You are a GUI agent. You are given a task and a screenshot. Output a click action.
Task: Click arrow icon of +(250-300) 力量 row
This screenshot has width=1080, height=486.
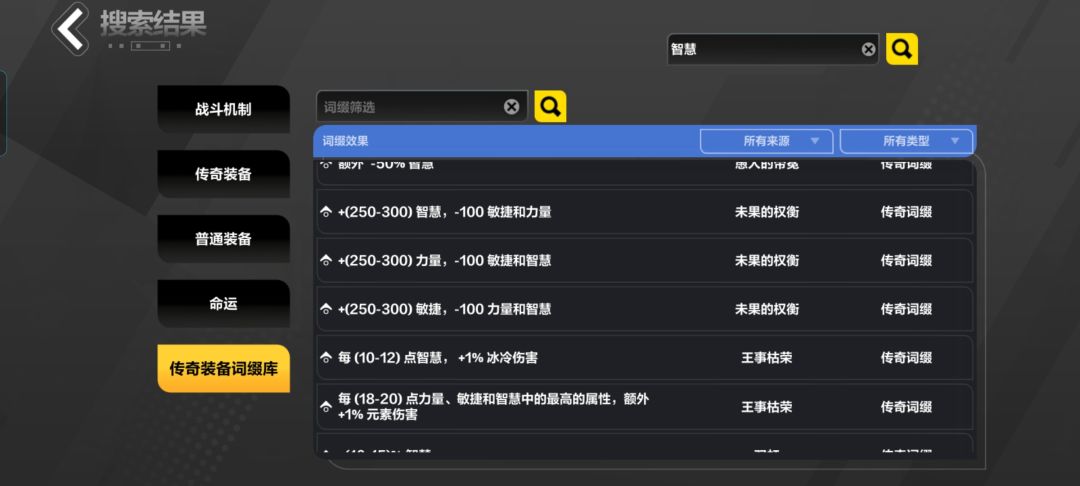click(x=326, y=261)
